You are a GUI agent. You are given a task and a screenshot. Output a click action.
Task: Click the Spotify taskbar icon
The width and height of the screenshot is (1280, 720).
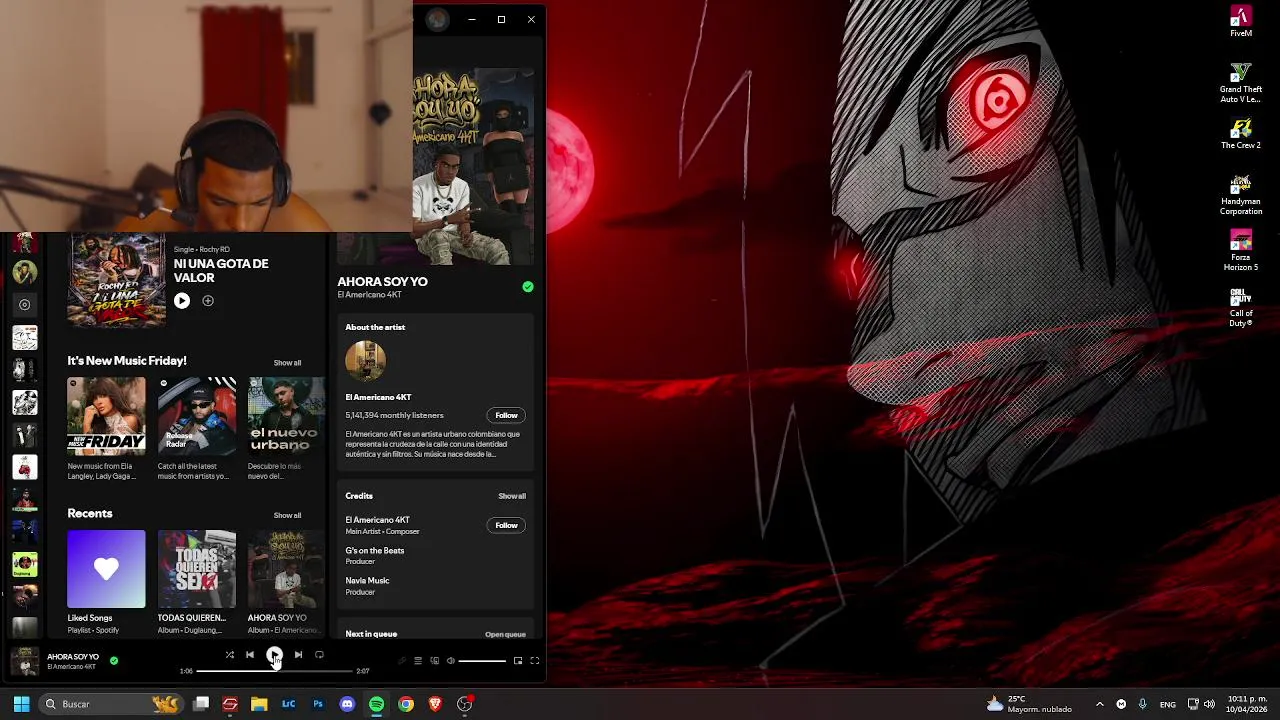pyautogui.click(x=376, y=704)
